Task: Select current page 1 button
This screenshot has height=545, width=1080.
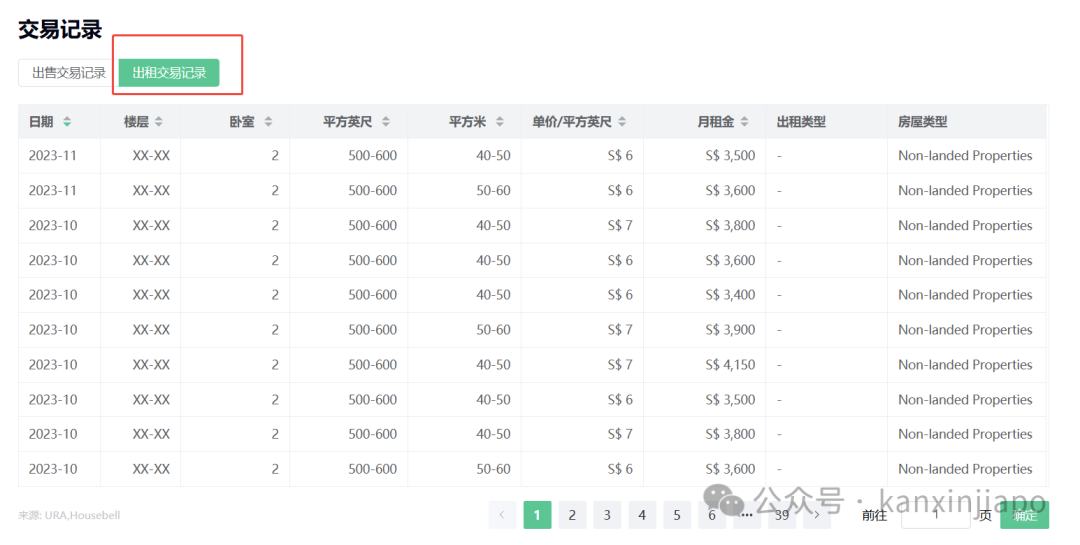Action: (537, 515)
